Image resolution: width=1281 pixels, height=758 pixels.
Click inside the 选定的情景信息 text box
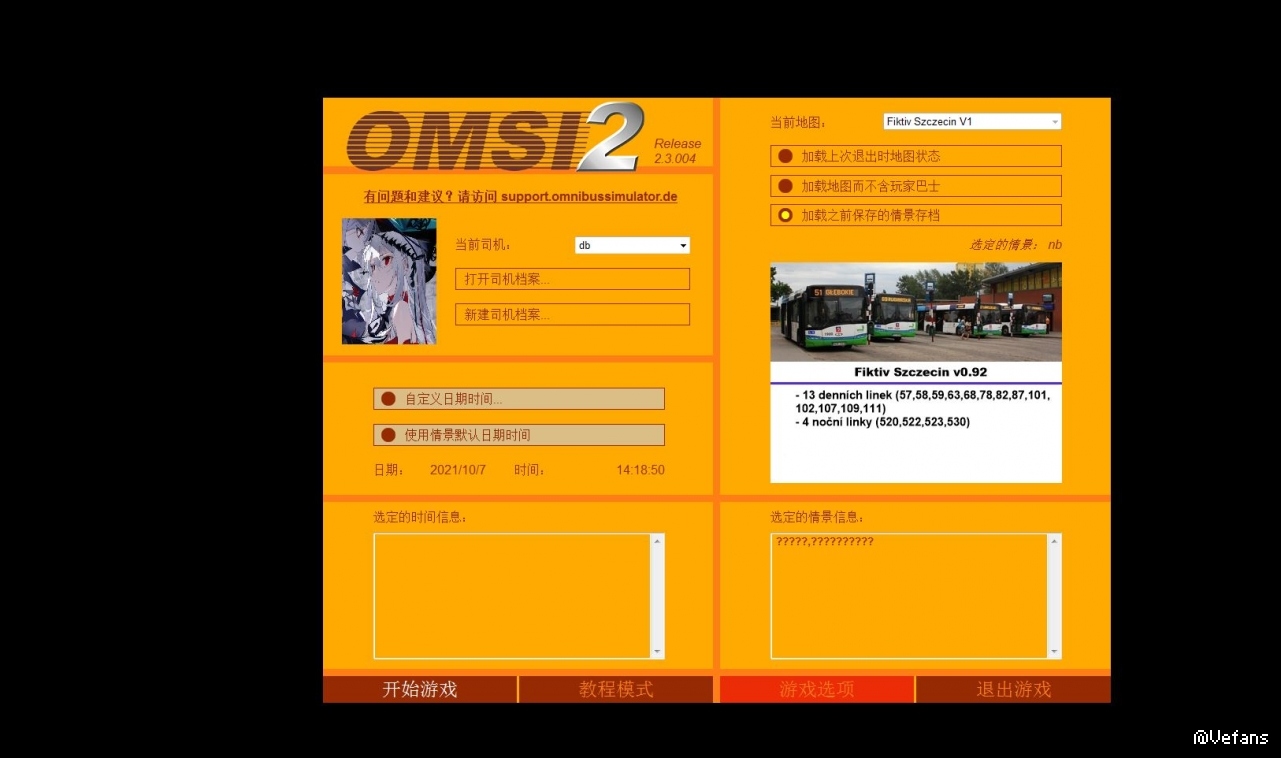tap(909, 596)
